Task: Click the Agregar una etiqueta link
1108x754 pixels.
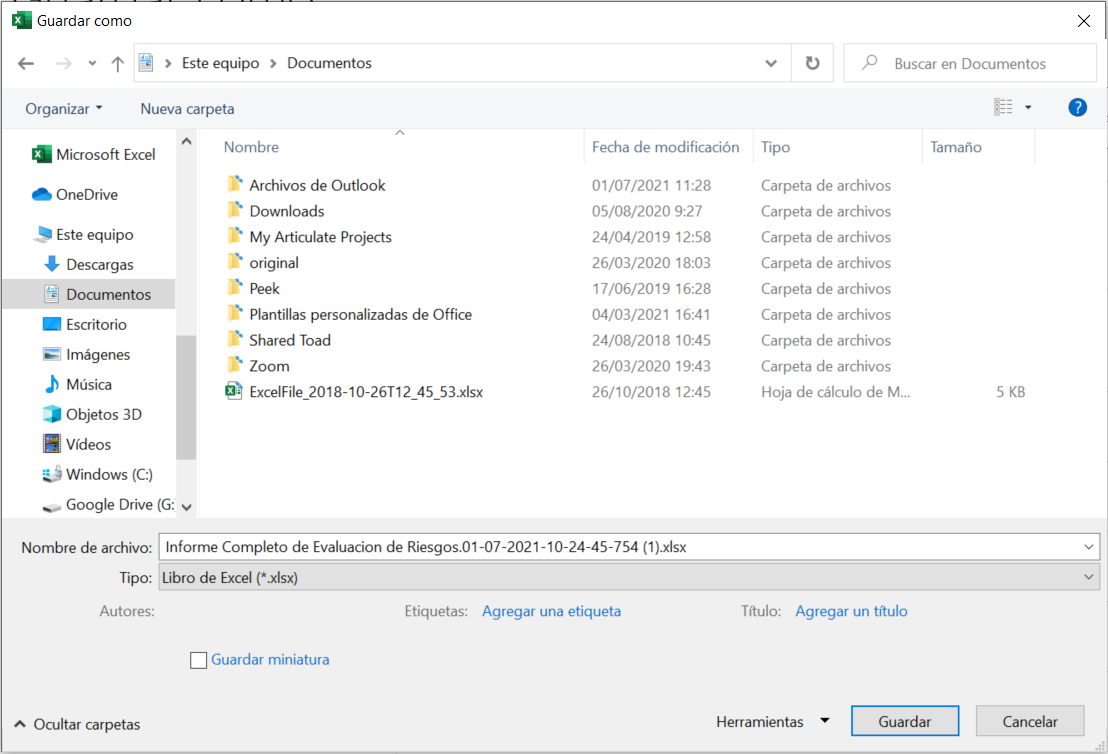Action: pyautogui.click(x=551, y=611)
